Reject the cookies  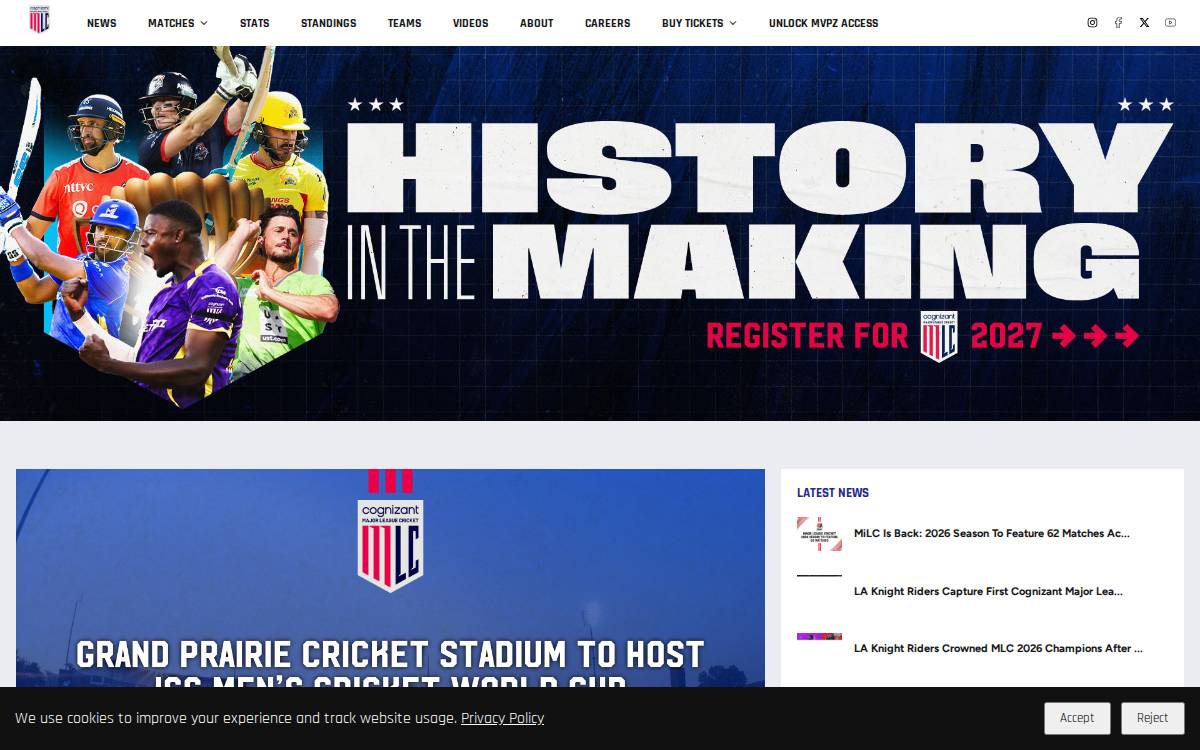[1152, 718]
